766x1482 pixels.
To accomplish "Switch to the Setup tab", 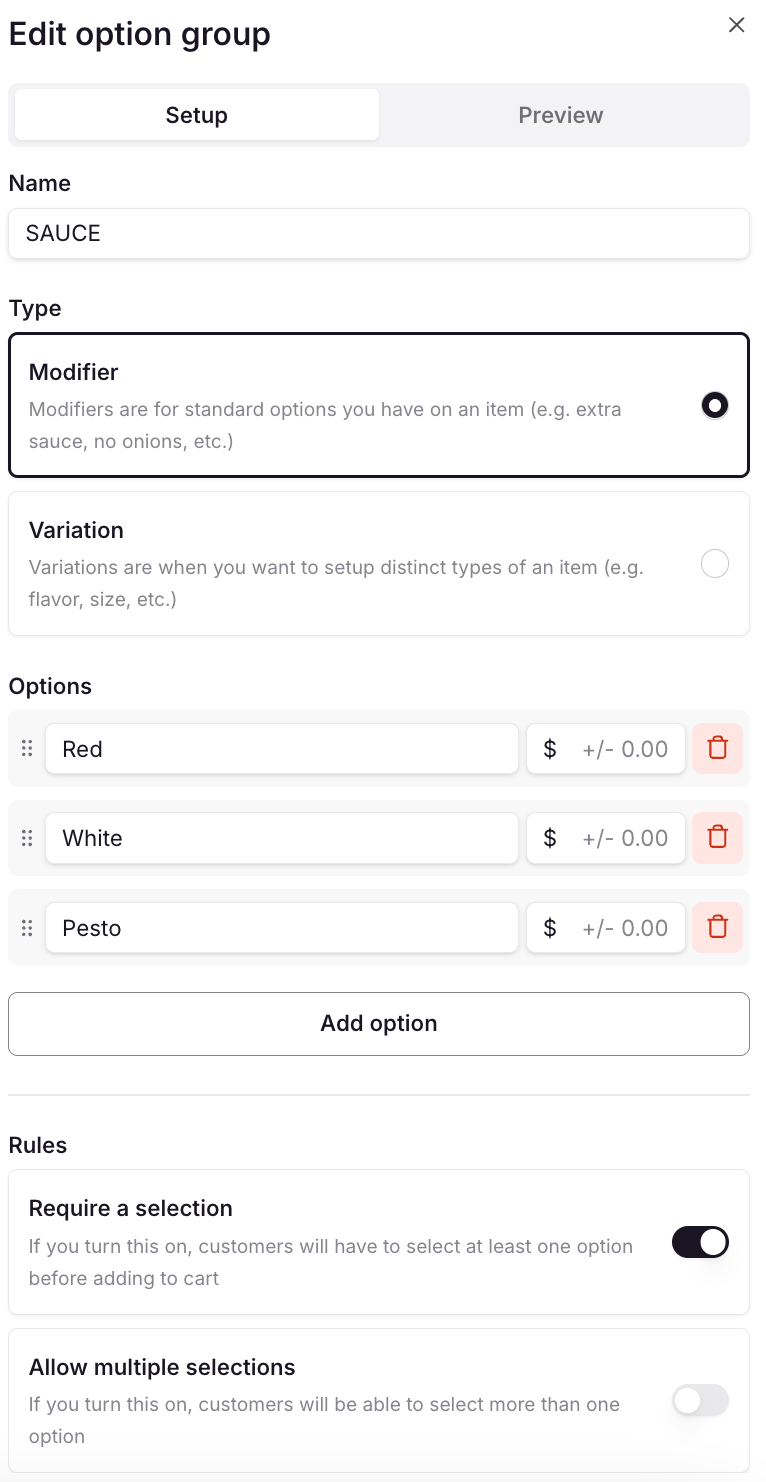I will 197,115.
